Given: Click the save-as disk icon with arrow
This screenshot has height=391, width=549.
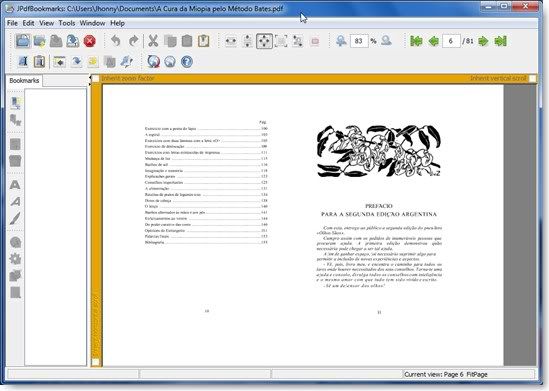Looking at the screenshot, I should click(x=73, y=41).
